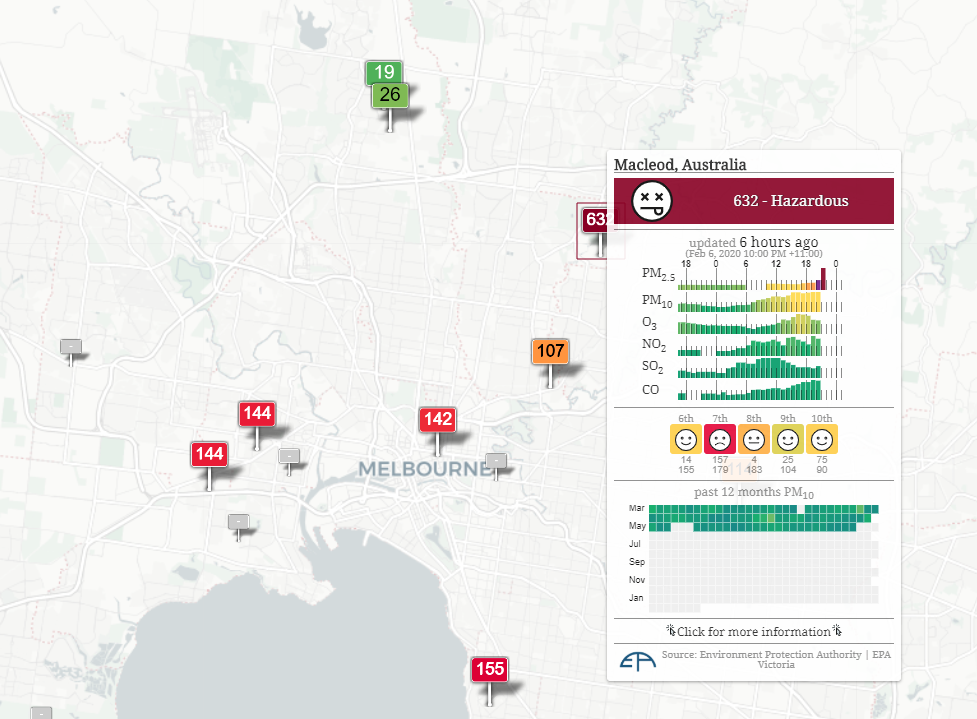Click the SO2 pollutant label
977x719 pixels.
point(653,367)
